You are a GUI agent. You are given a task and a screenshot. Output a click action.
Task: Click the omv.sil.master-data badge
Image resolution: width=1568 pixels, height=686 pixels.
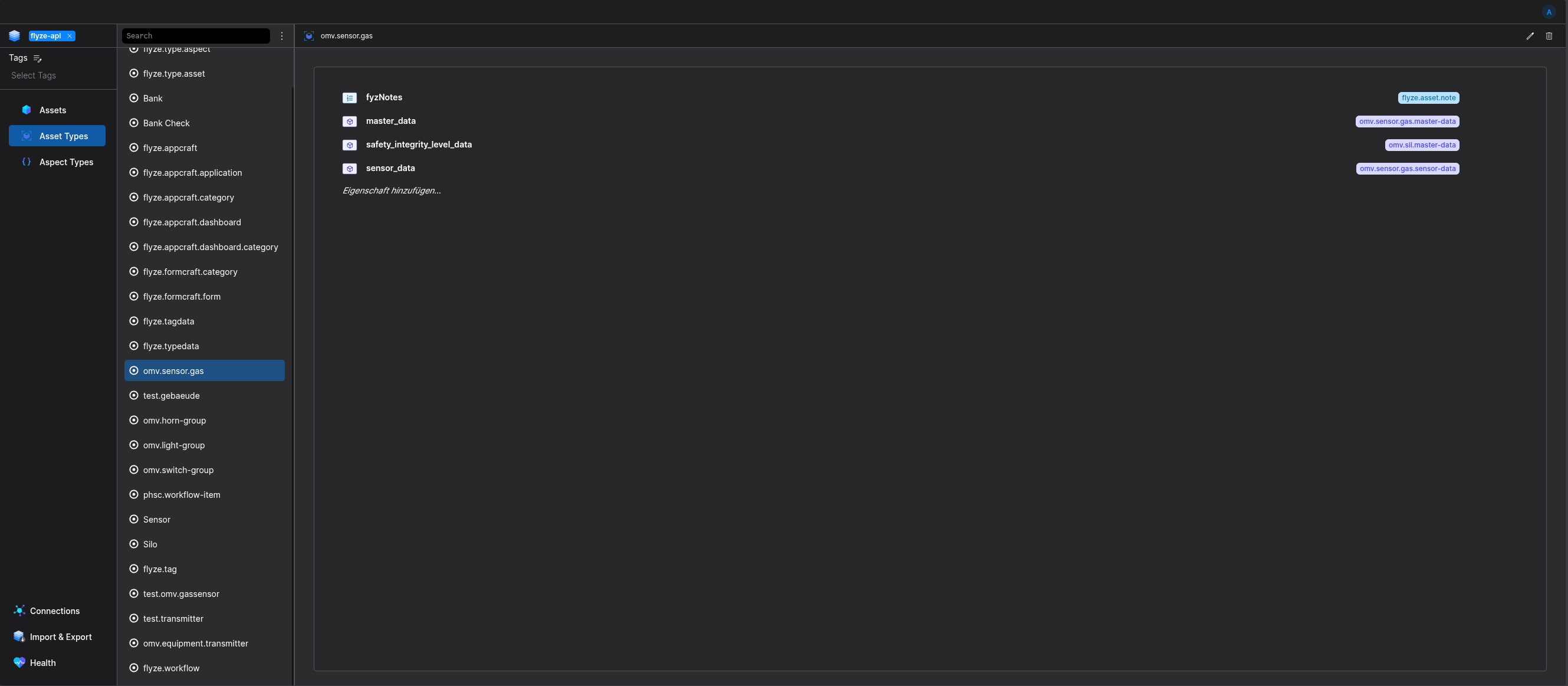pyautogui.click(x=1422, y=145)
